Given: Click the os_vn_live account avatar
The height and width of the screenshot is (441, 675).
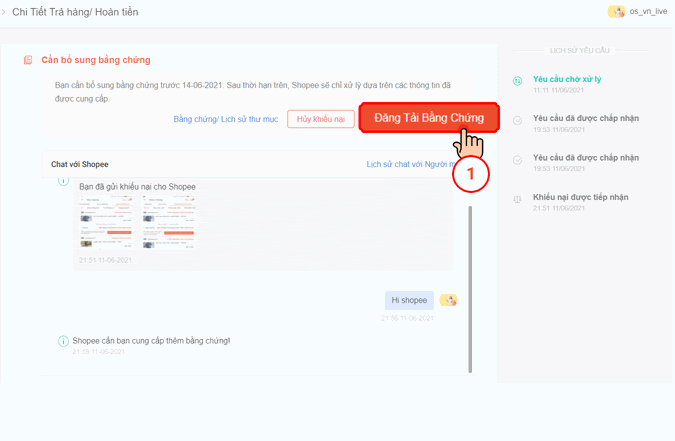Looking at the screenshot, I should point(616,12).
